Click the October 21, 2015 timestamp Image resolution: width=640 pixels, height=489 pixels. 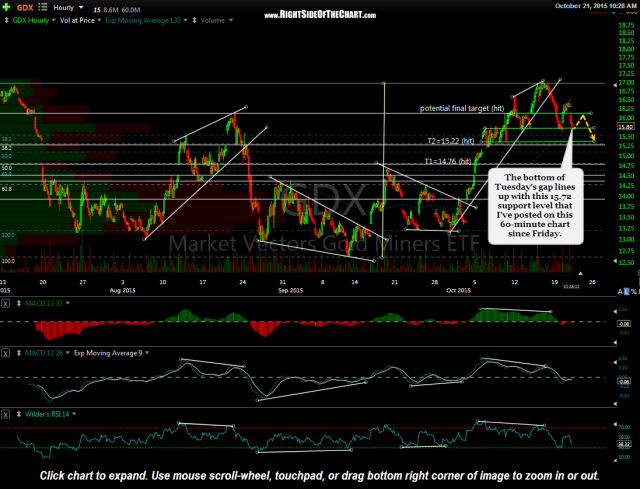coord(595,6)
